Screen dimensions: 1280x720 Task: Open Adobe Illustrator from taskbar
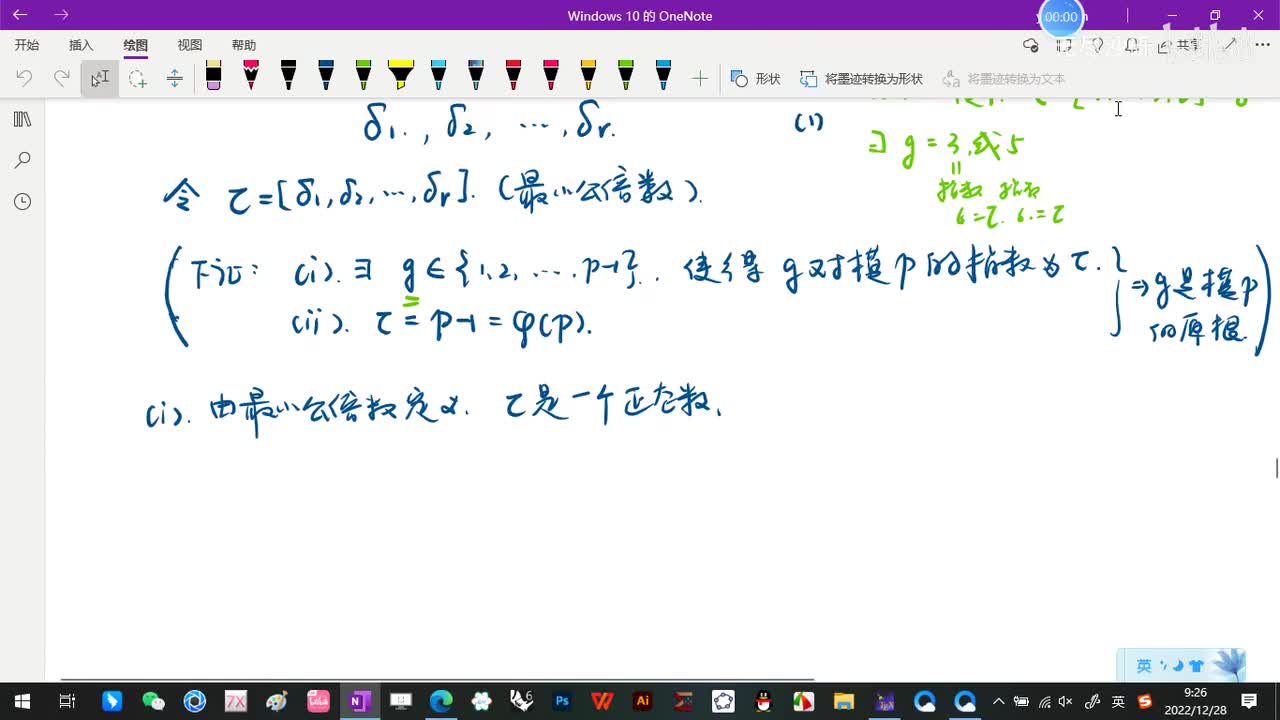[643, 701]
